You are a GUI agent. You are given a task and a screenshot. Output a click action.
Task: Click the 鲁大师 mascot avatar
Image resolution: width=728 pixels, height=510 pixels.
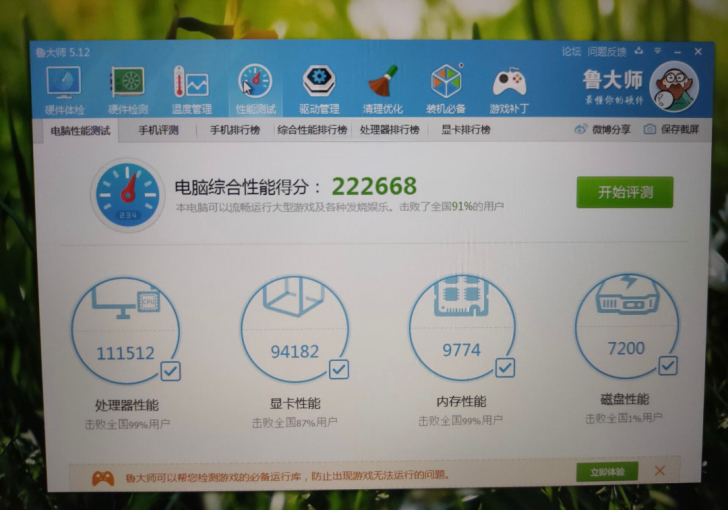tap(674, 86)
